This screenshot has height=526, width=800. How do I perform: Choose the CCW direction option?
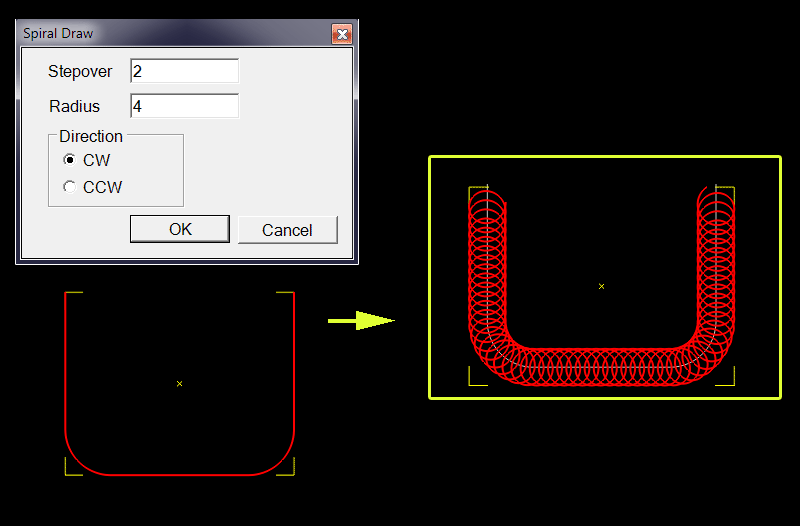click(x=69, y=187)
